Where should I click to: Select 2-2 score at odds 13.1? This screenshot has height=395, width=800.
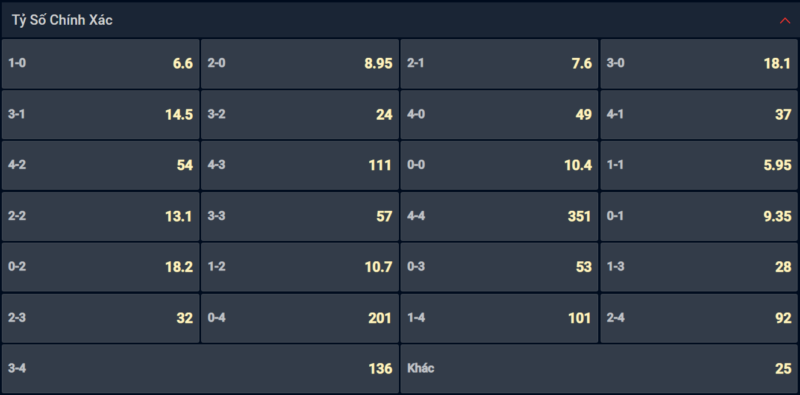(x=101, y=216)
